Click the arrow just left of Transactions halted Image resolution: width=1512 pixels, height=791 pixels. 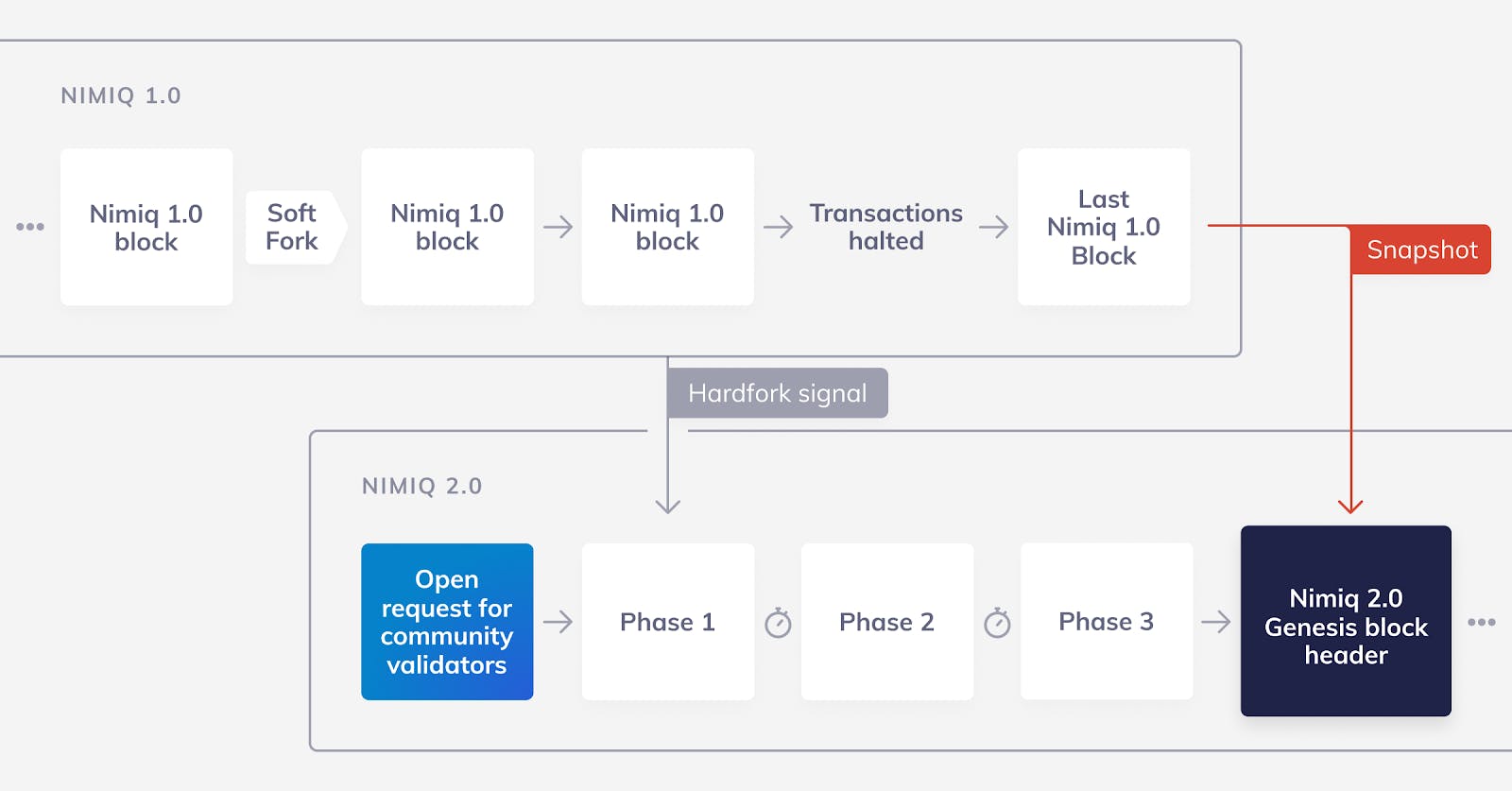pyautogui.click(x=778, y=227)
